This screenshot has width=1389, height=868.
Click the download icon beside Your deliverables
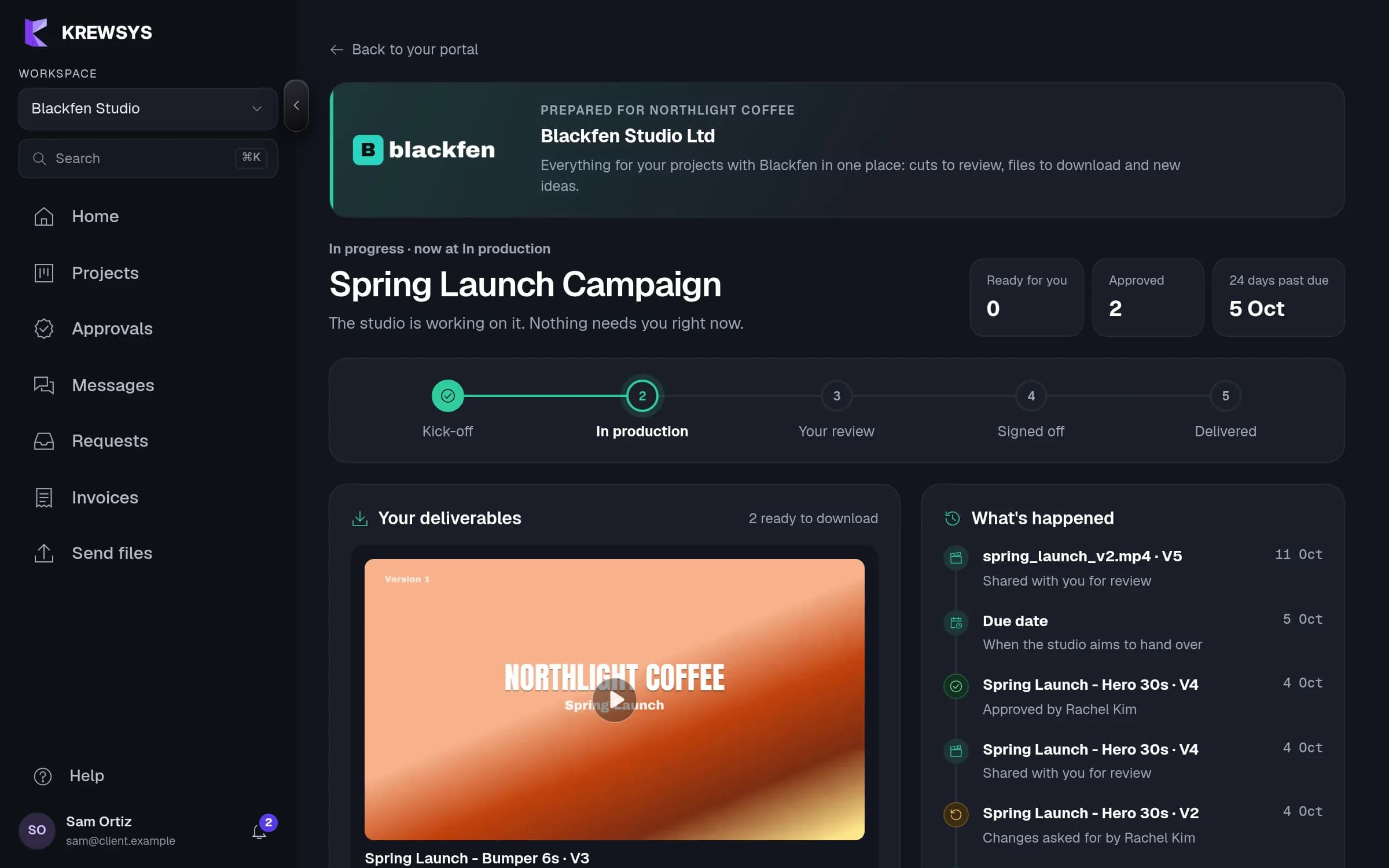click(x=360, y=518)
